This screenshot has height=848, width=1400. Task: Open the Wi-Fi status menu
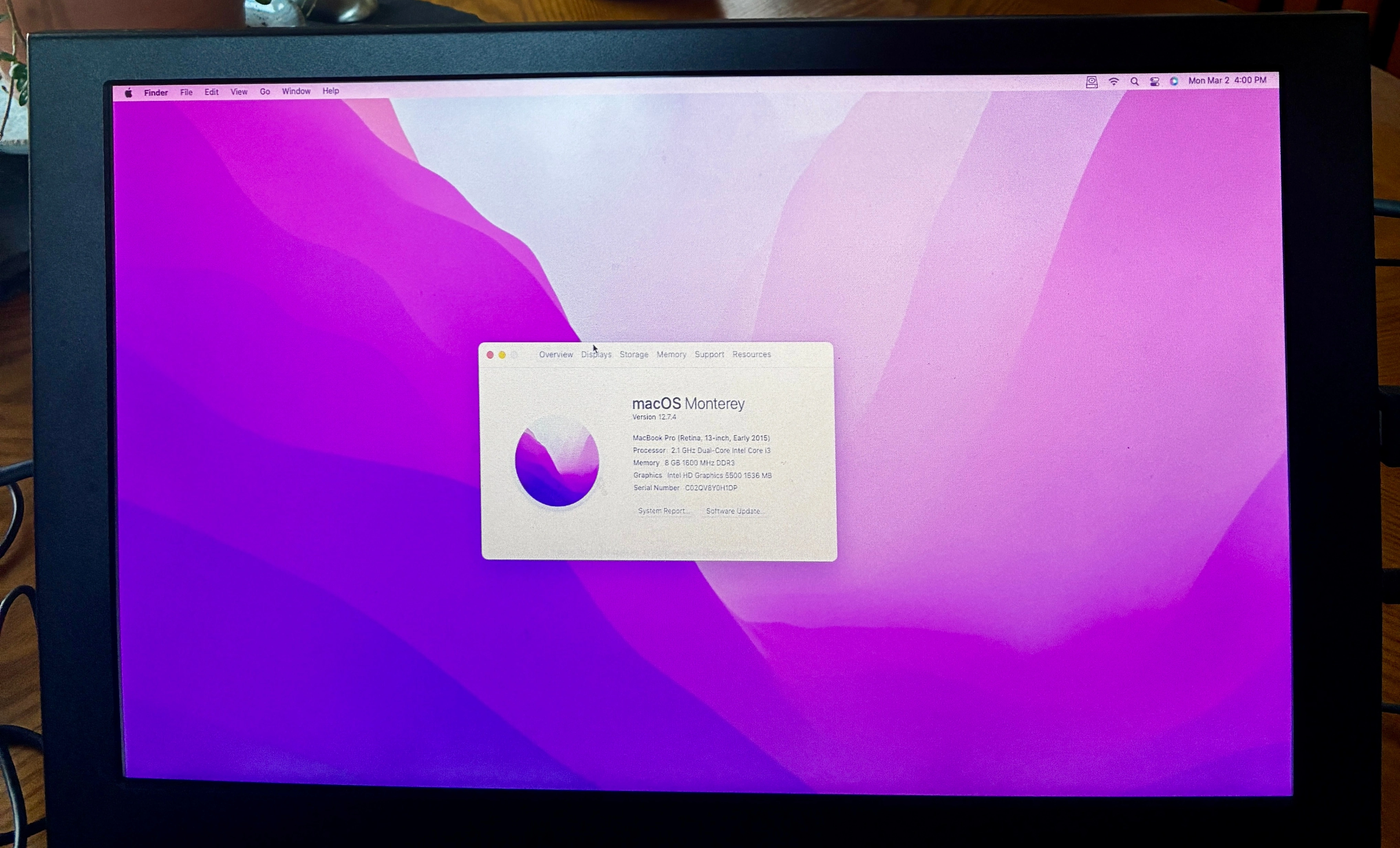[1114, 82]
